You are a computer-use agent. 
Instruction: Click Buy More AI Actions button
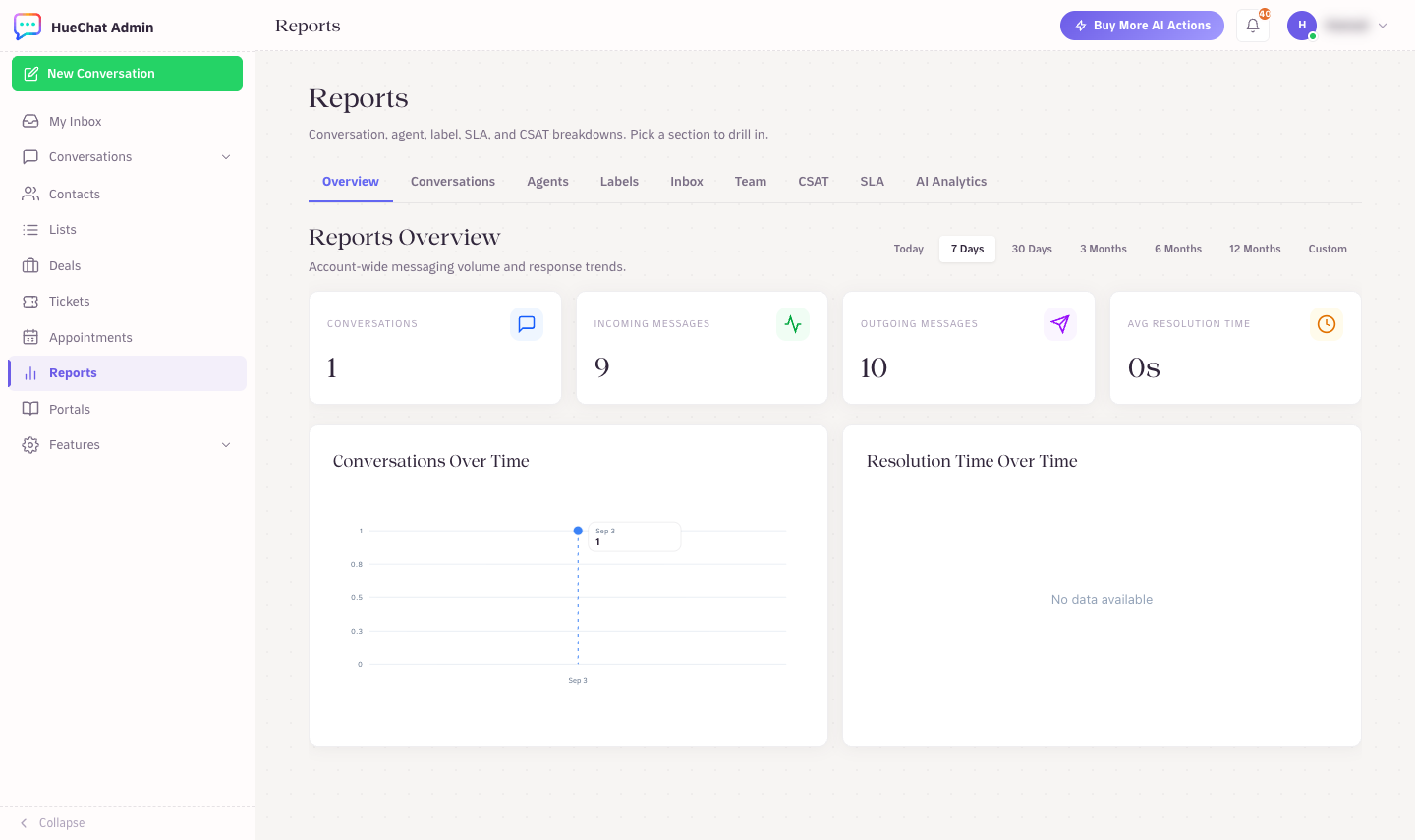point(1142,26)
